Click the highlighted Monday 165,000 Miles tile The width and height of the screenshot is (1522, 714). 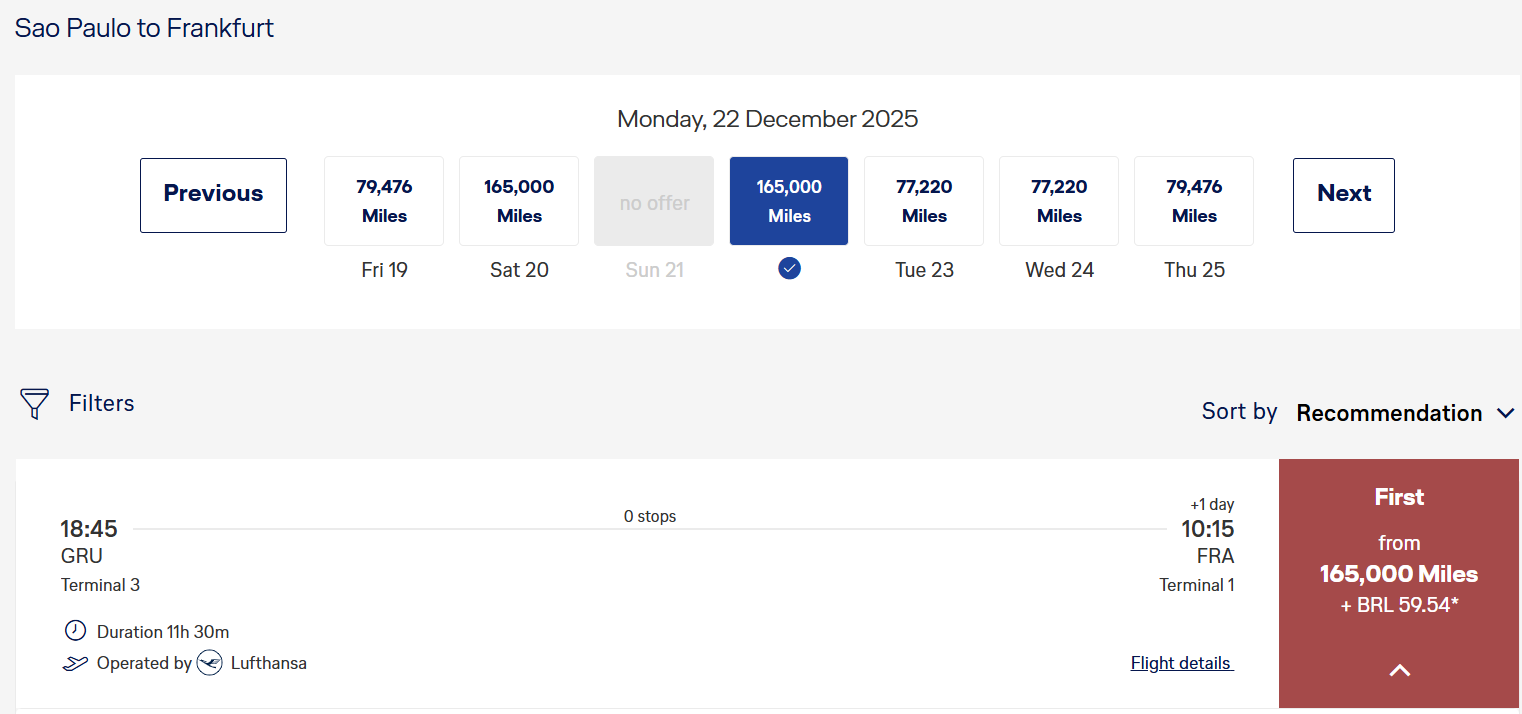tap(789, 201)
